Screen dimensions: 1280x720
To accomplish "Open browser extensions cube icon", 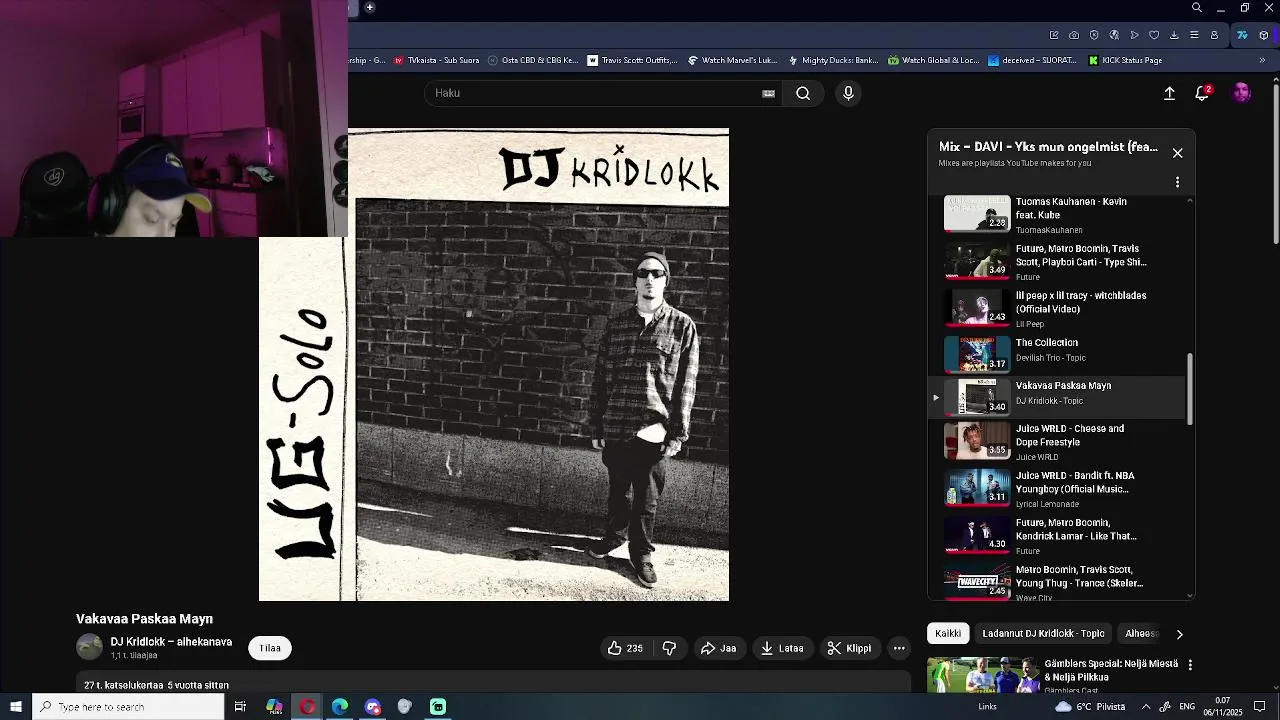I will (1264, 35).
